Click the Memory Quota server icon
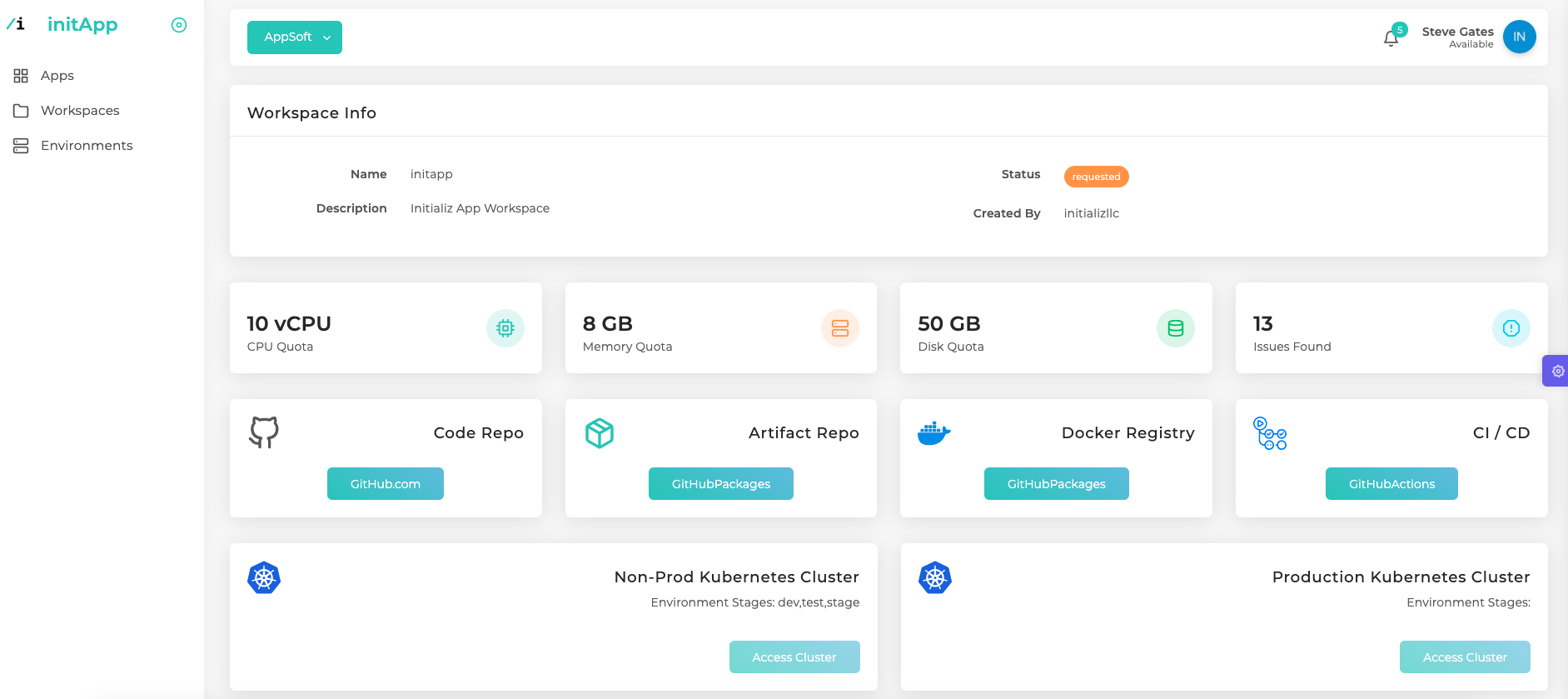 pos(840,328)
